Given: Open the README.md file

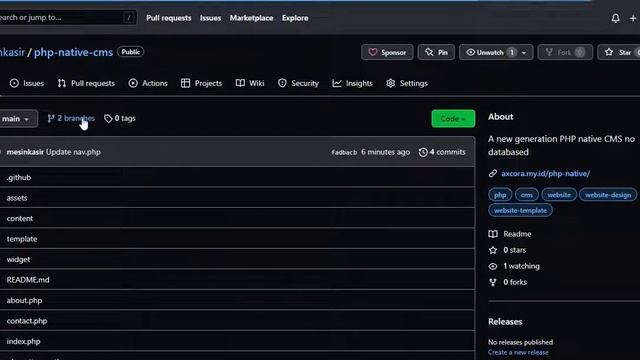Looking at the screenshot, I should tap(28, 280).
